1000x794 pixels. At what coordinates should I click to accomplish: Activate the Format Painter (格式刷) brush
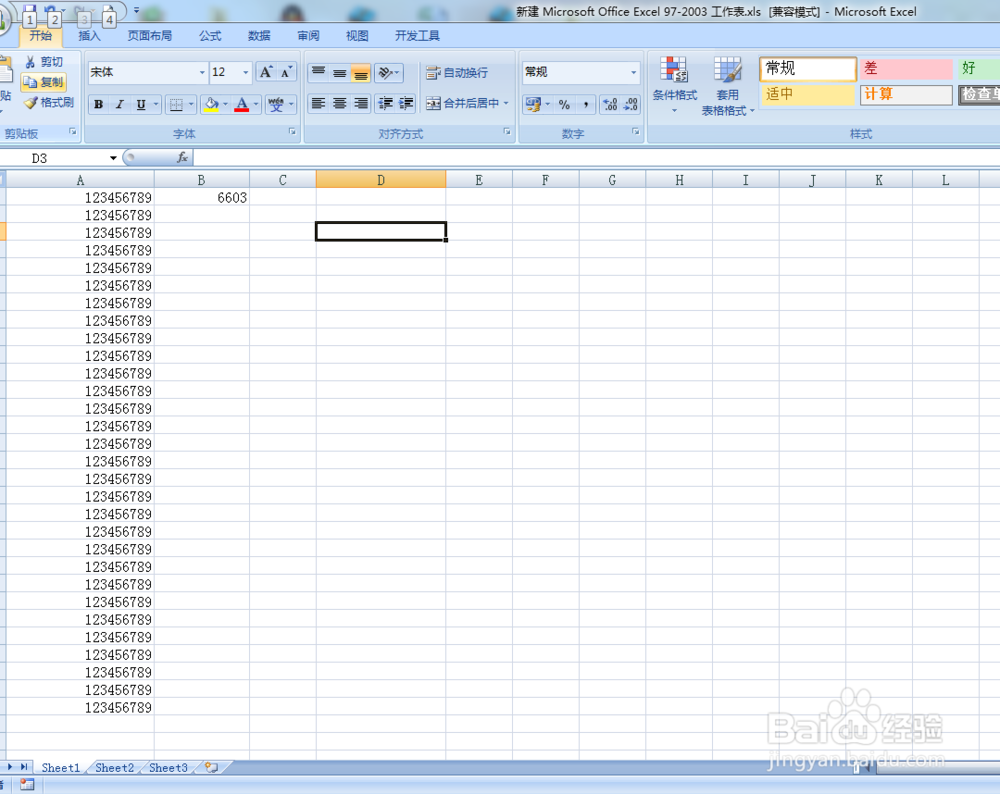(48, 102)
